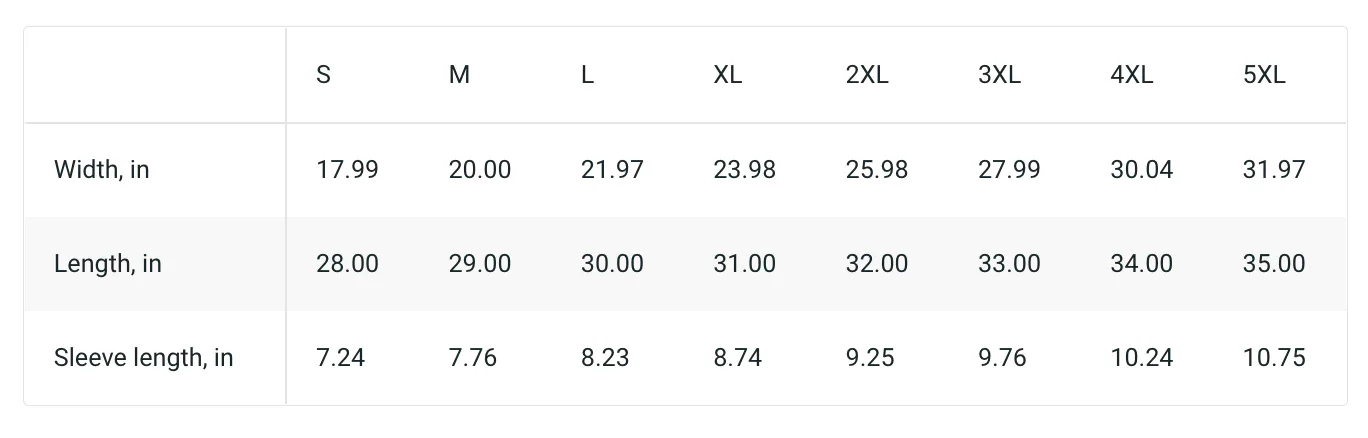Click the 17.99 width value for S

[x=348, y=170]
